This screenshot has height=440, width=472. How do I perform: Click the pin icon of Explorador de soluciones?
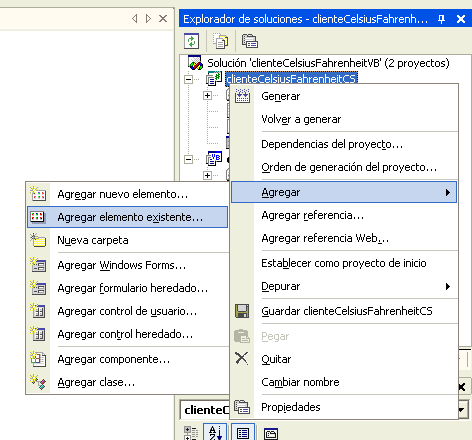pyautogui.click(x=441, y=19)
